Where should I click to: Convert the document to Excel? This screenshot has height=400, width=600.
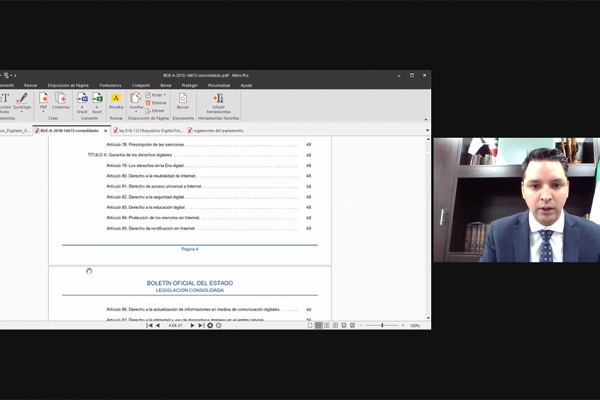(97, 103)
